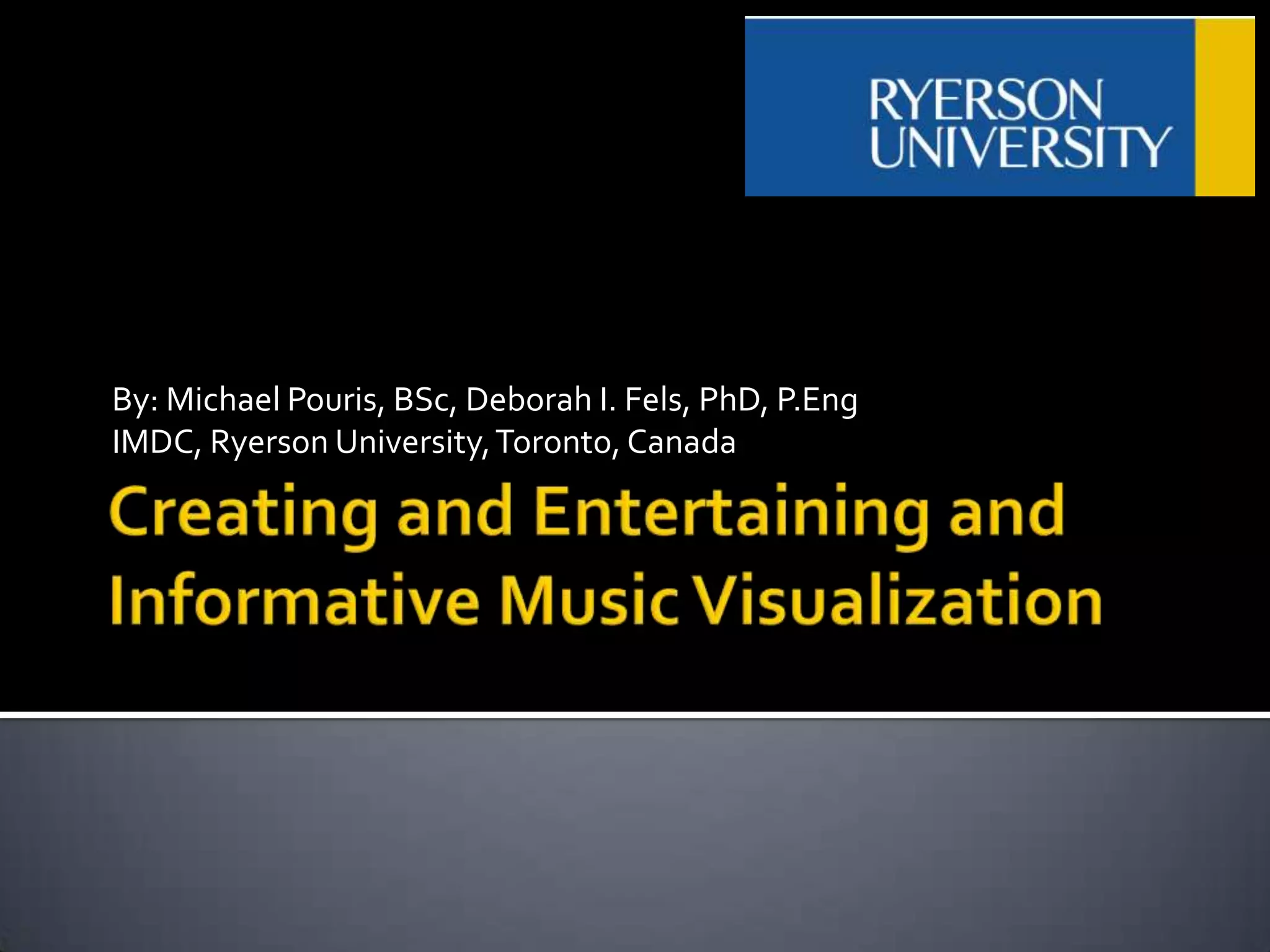Click the word Canada
This screenshot has height=952, width=1270.
(681, 443)
